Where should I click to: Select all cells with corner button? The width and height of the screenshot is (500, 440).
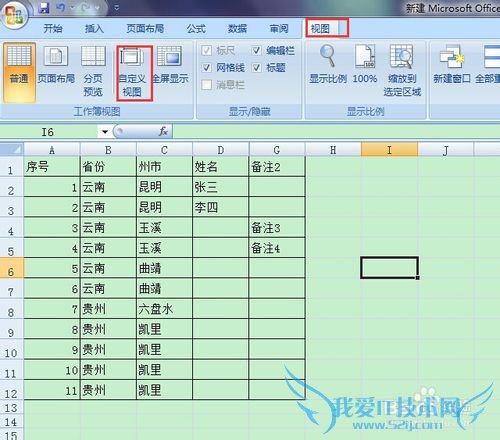point(12,149)
